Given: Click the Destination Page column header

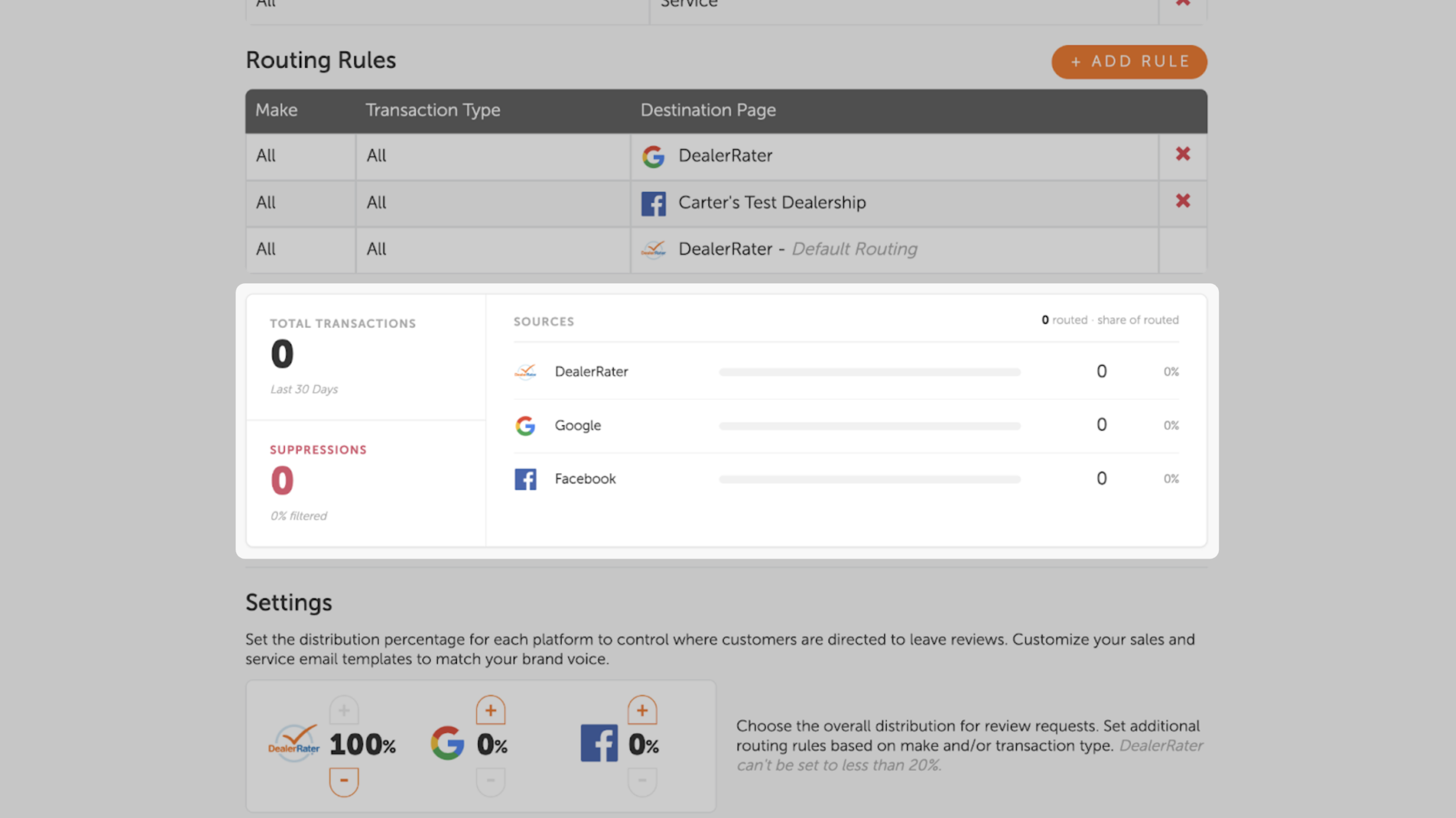Looking at the screenshot, I should (708, 110).
